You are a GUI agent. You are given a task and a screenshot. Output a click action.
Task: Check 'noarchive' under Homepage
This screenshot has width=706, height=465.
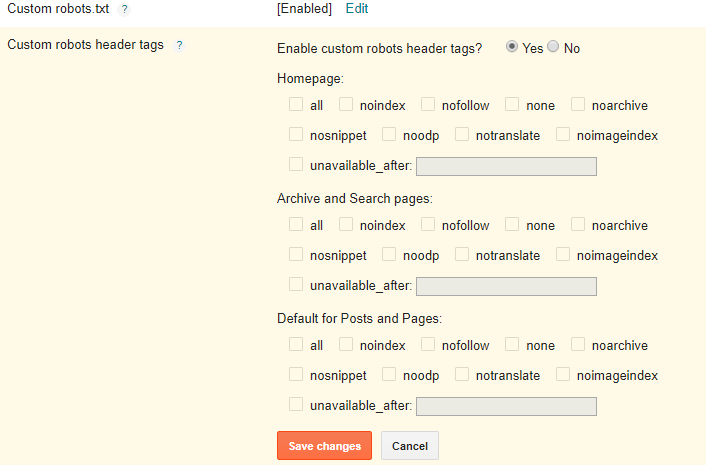pyautogui.click(x=578, y=104)
